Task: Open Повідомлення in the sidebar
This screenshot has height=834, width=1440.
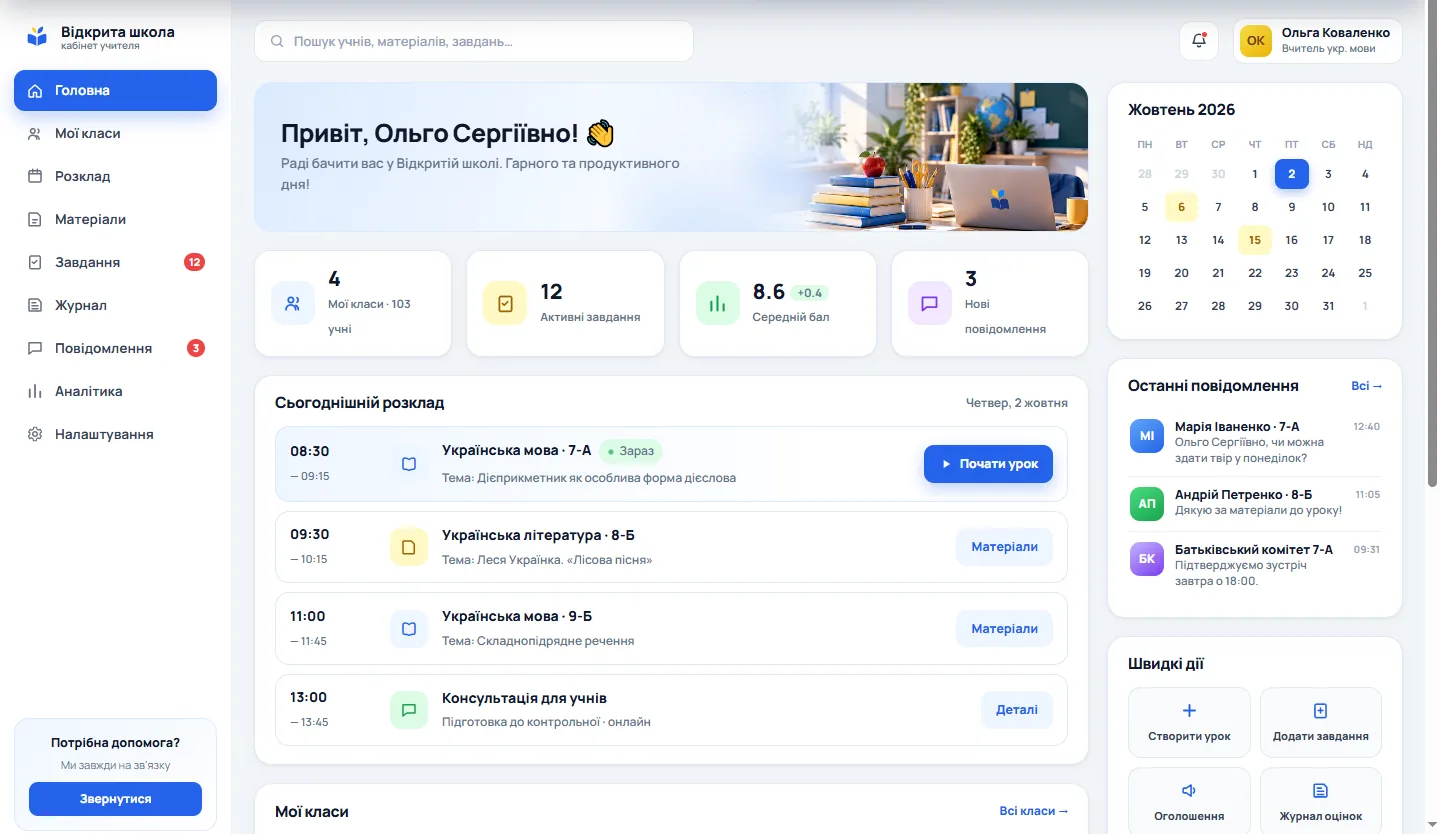Action: (115, 348)
